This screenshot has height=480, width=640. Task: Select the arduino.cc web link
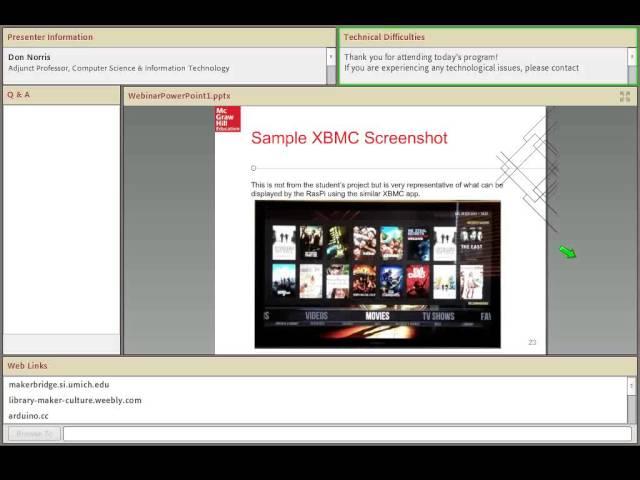coord(28,416)
